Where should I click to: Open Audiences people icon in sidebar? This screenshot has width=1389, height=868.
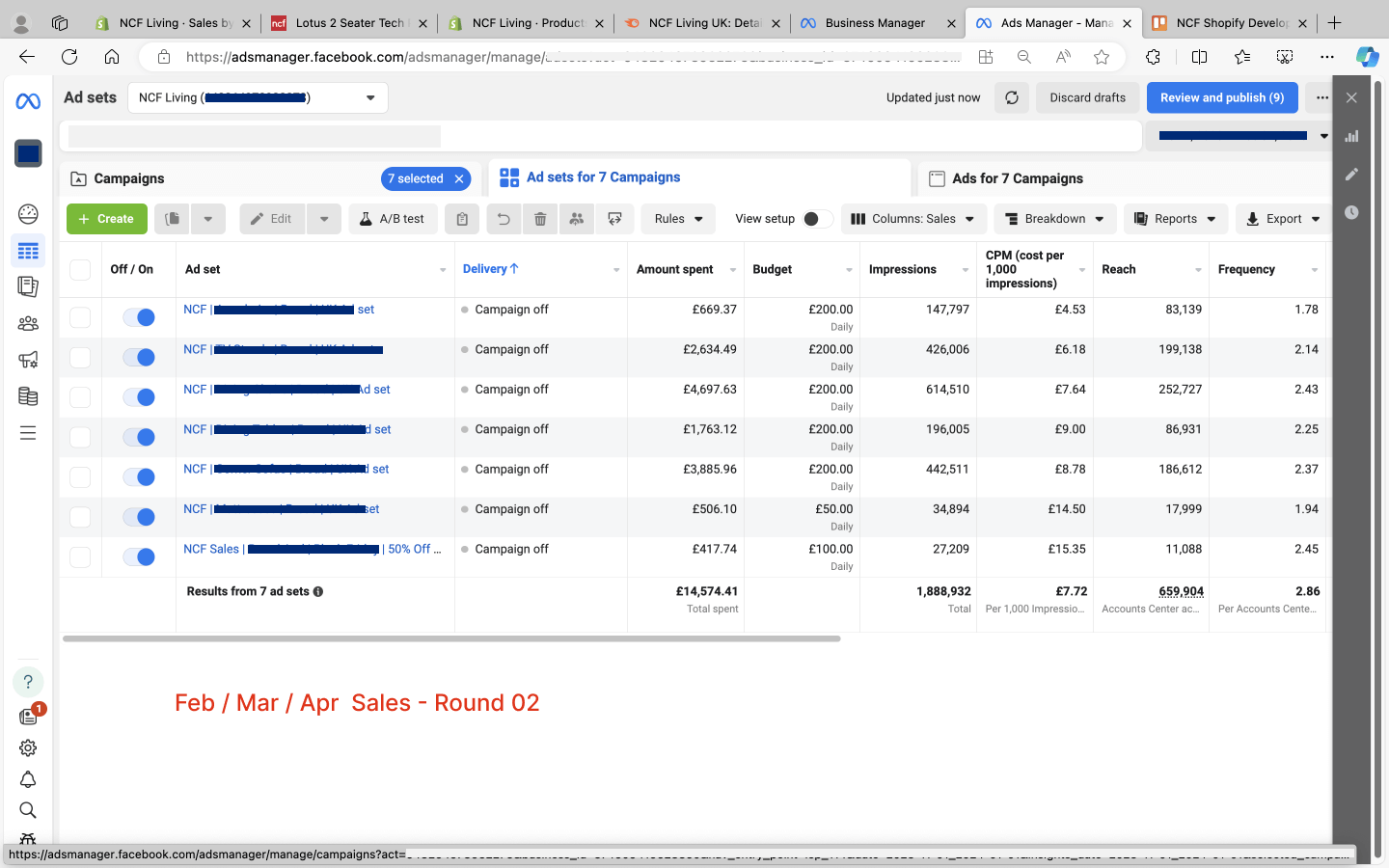tap(28, 323)
